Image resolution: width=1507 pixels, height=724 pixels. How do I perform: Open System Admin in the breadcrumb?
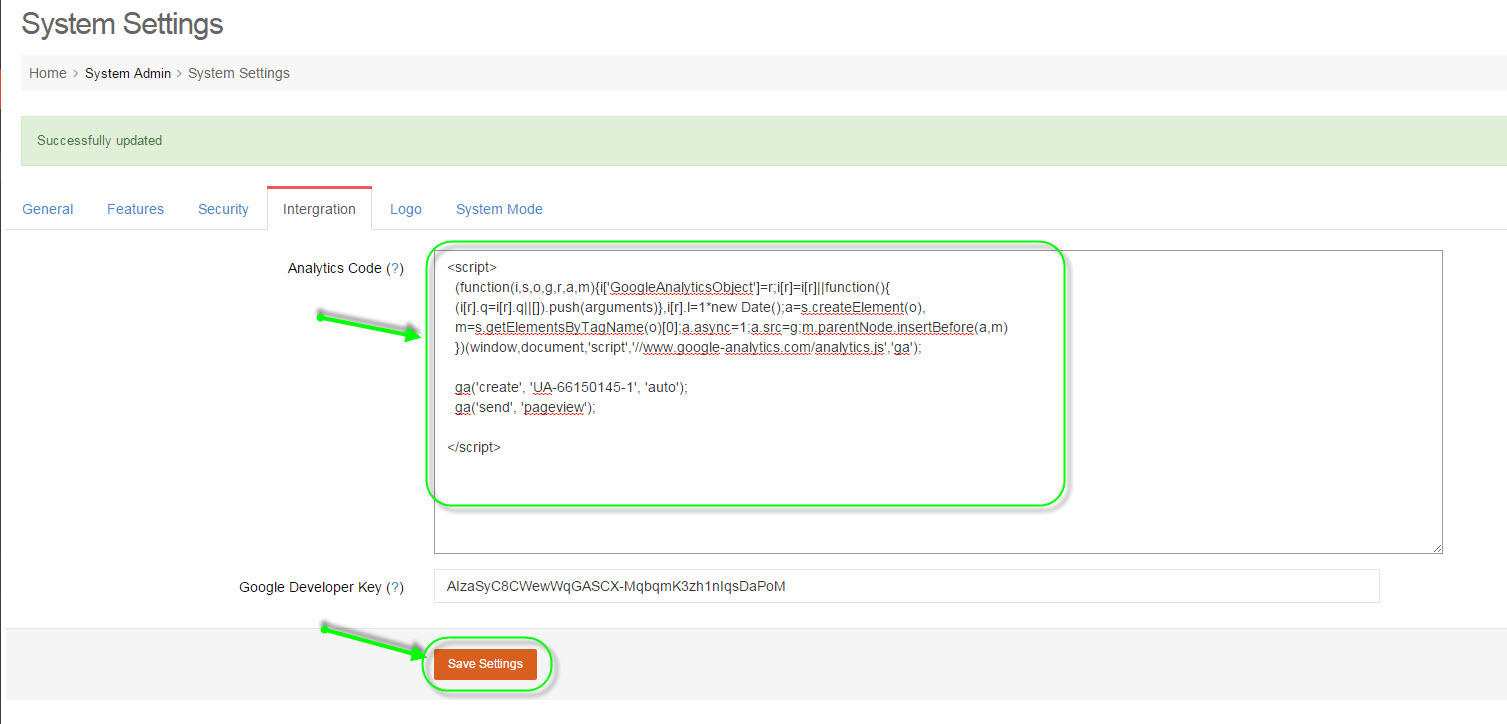pyautogui.click(x=128, y=73)
